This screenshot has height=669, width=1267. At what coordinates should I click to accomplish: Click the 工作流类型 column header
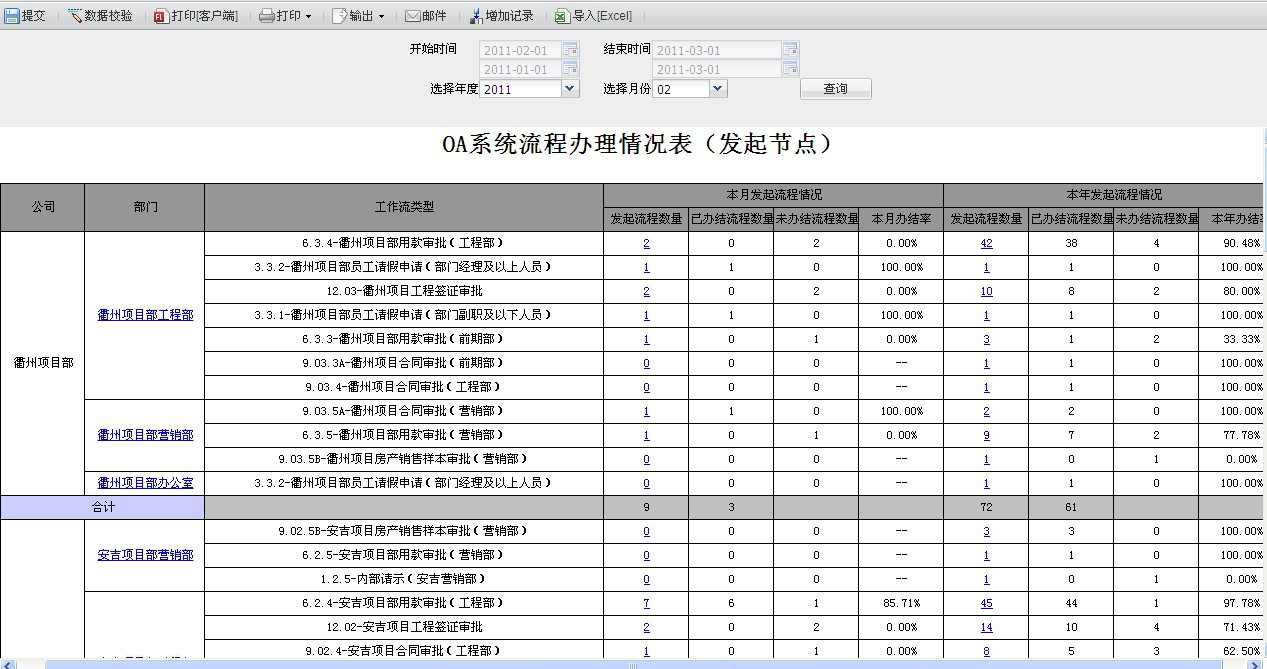coord(404,207)
